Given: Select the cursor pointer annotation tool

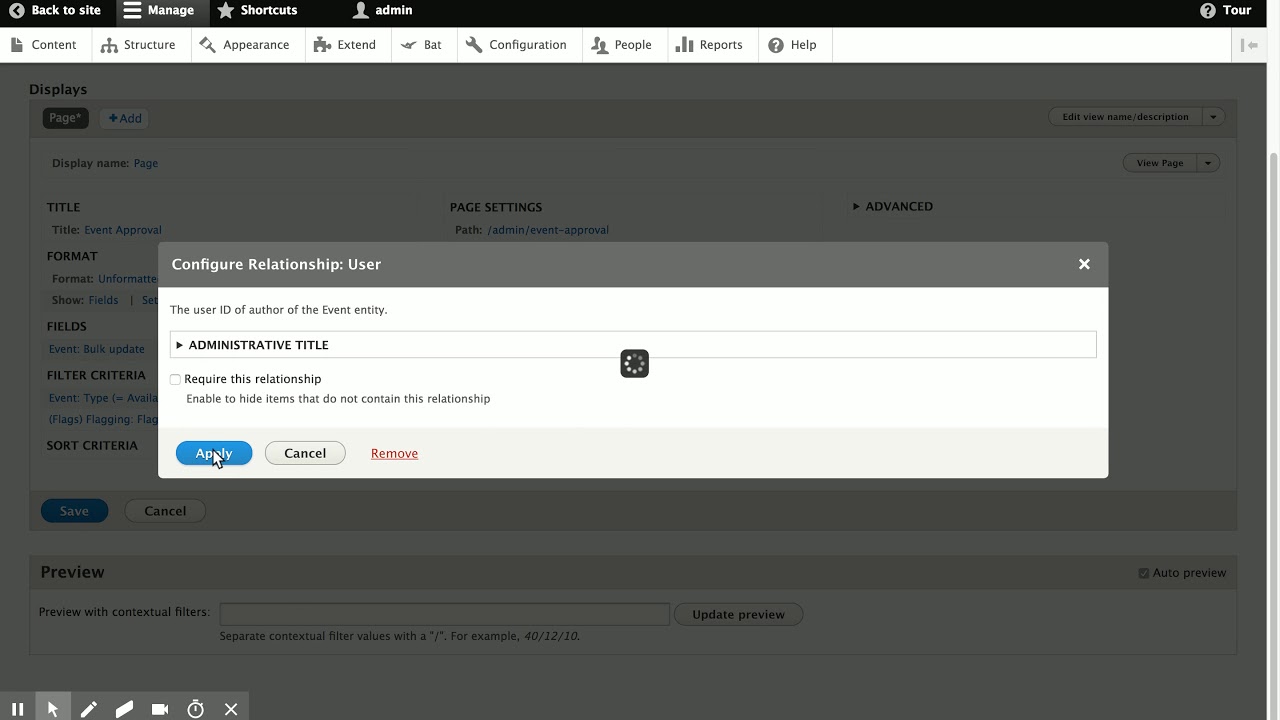Looking at the screenshot, I should pyautogui.click(x=53, y=708).
